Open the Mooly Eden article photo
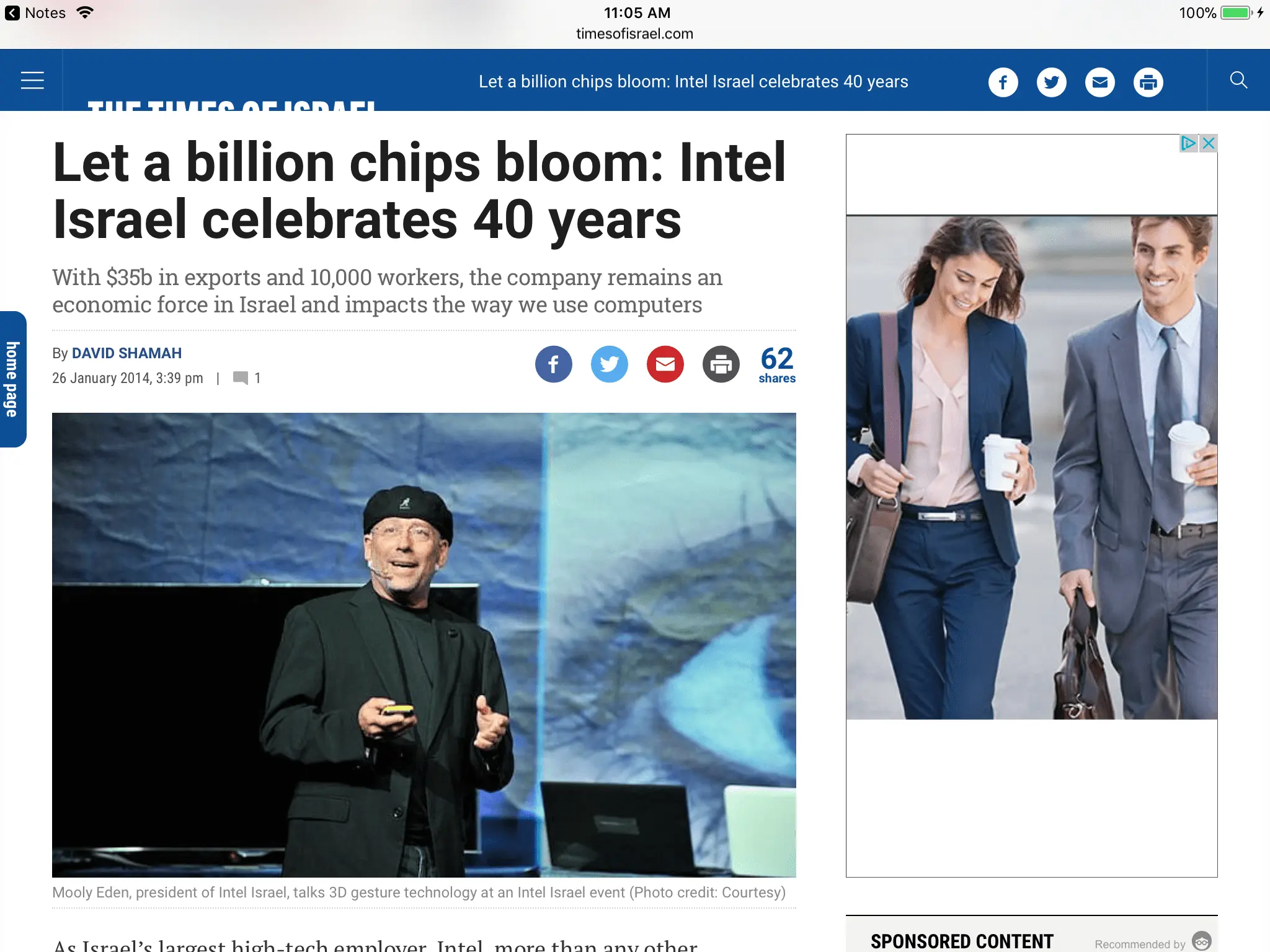This screenshot has height=952, width=1270. tap(424, 645)
